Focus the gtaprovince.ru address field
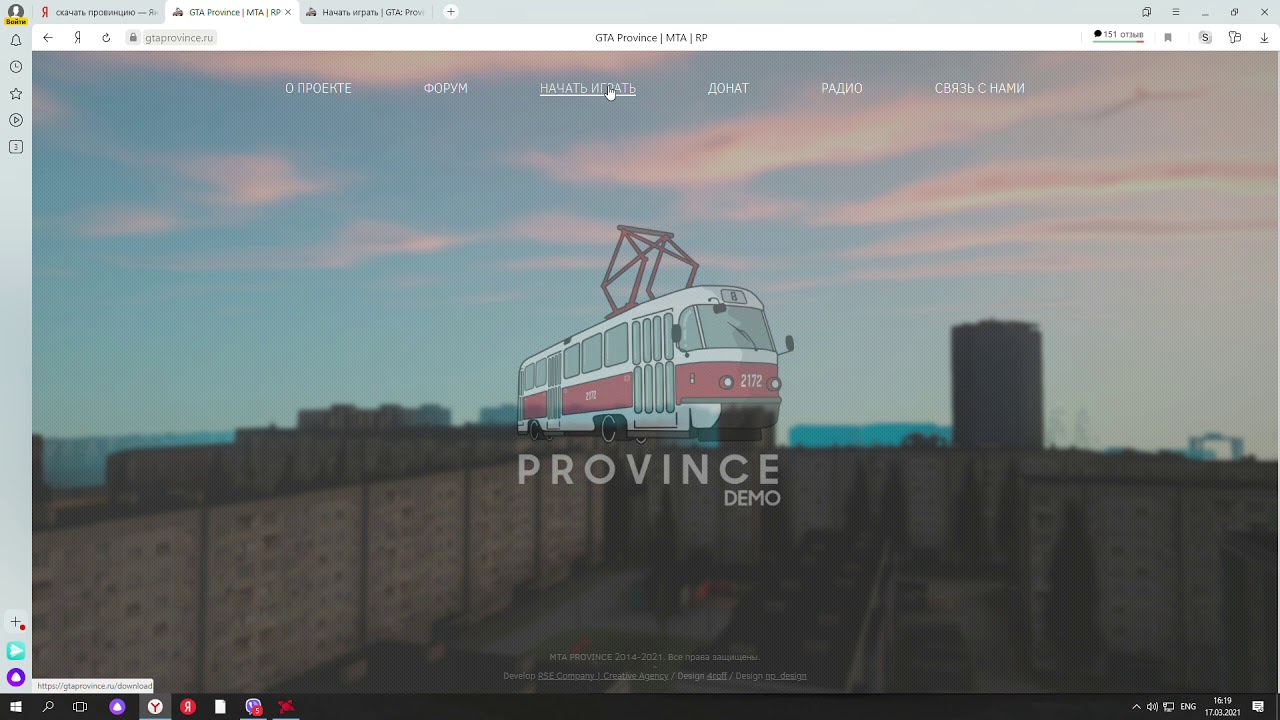 pos(179,37)
